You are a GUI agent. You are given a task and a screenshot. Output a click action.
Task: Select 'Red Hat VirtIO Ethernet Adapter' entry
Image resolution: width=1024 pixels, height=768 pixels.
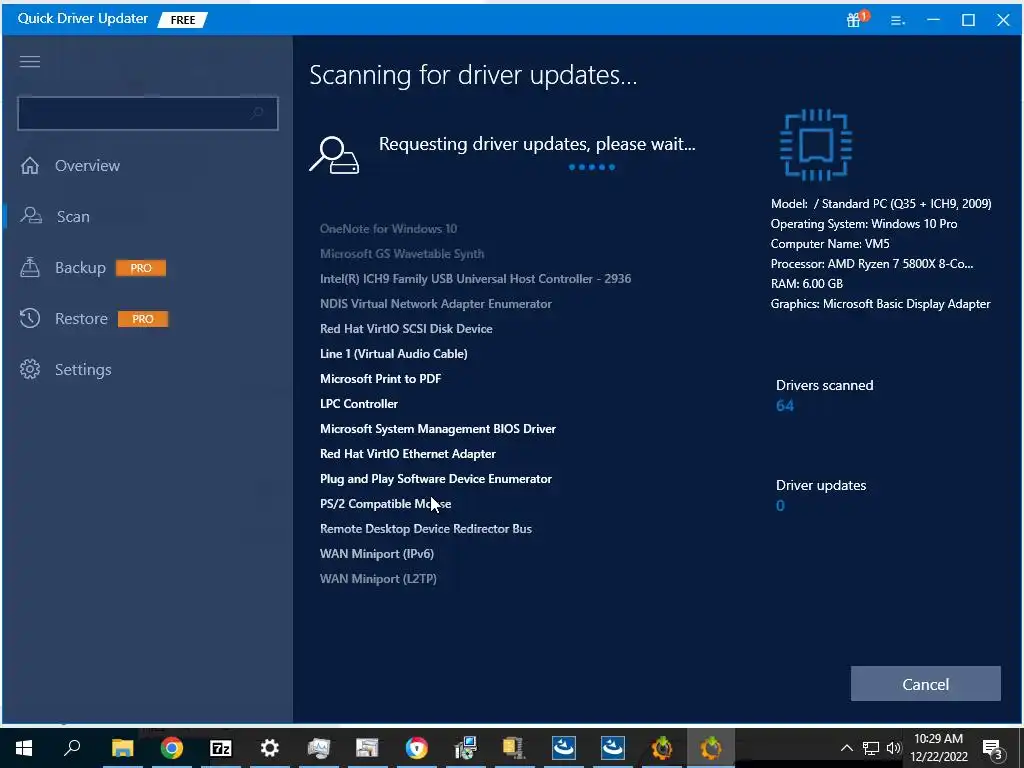[x=408, y=454]
